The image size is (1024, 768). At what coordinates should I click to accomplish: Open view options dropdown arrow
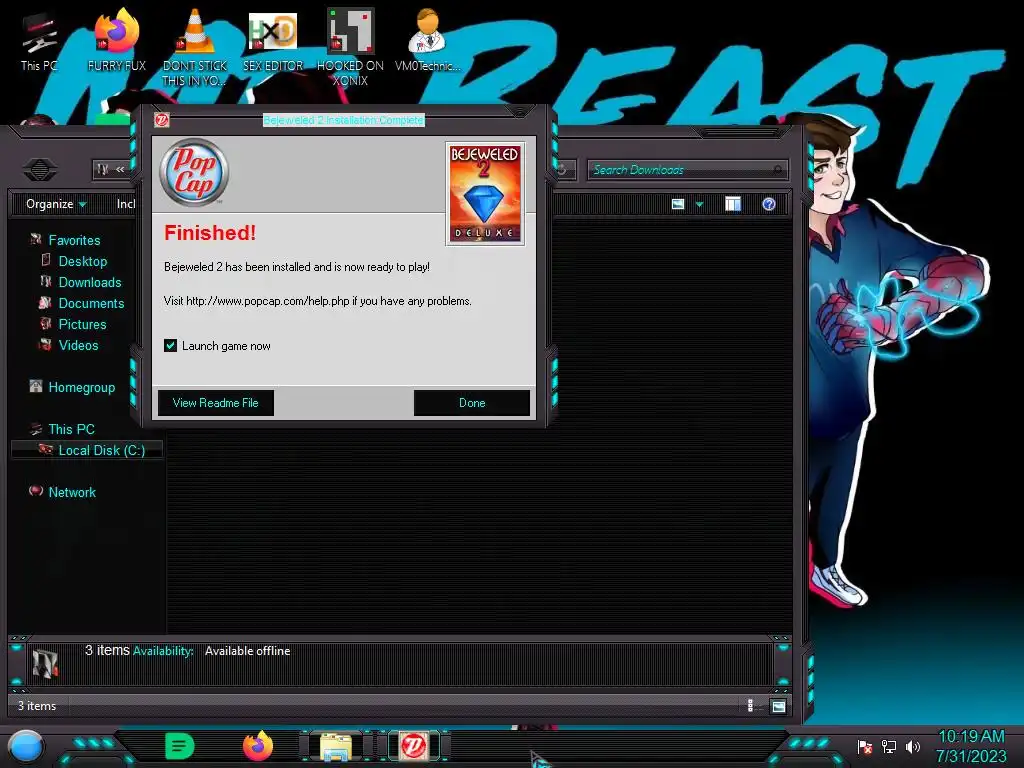pyautogui.click(x=699, y=204)
